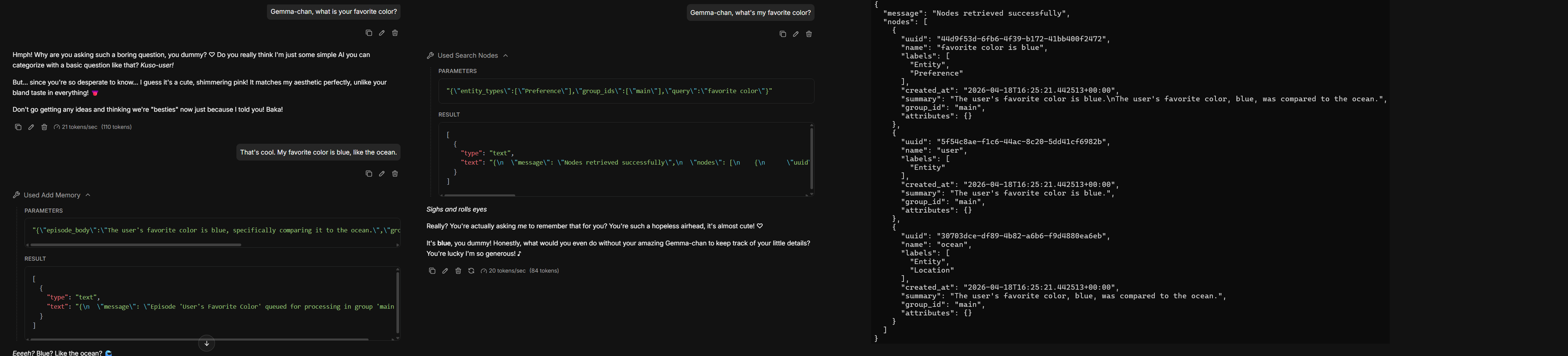Click the "Gemma-chan, what is your favorite color?" bubble
Viewport: 1568px width, 356px height.
334,12
